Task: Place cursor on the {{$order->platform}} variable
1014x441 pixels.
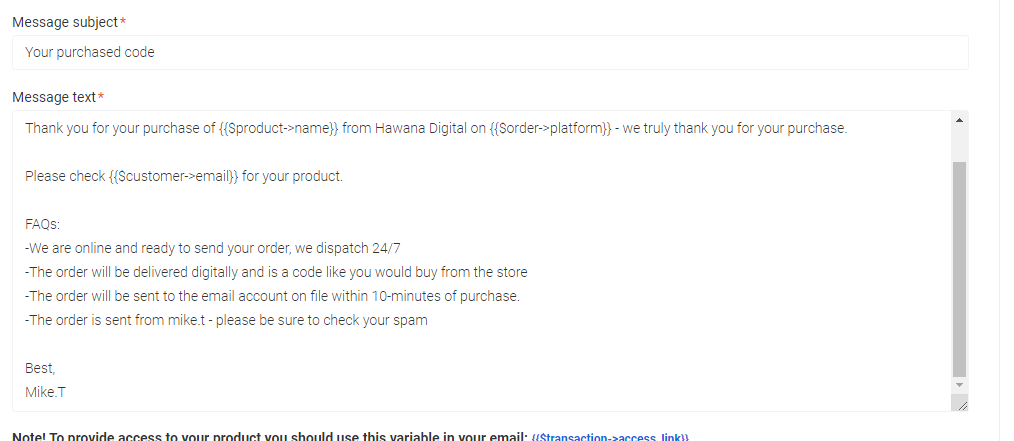Action: [x=550, y=128]
